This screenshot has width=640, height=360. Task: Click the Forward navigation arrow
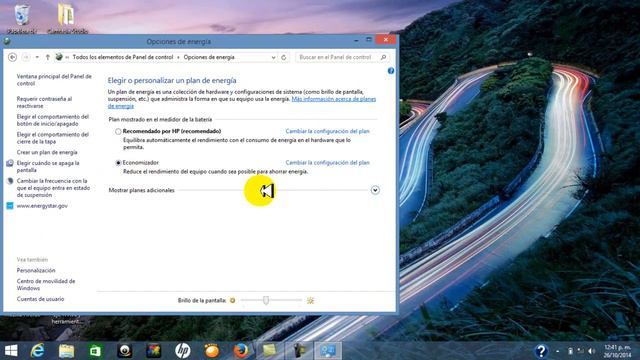(26, 57)
